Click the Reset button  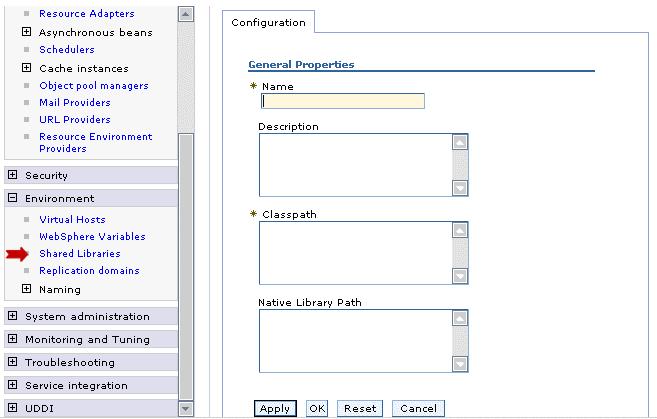[x=360, y=409]
